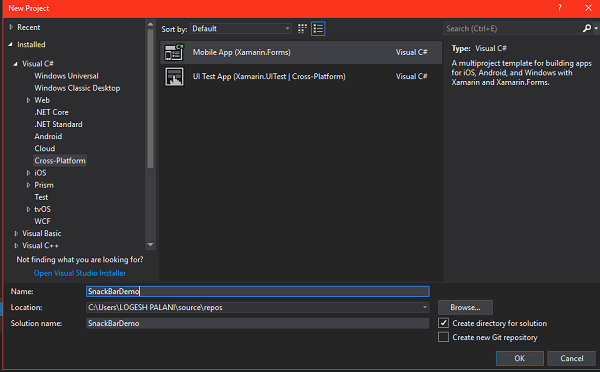Click the help question mark icon
The width and height of the screenshot is (600, 372).
click(559, 8)
